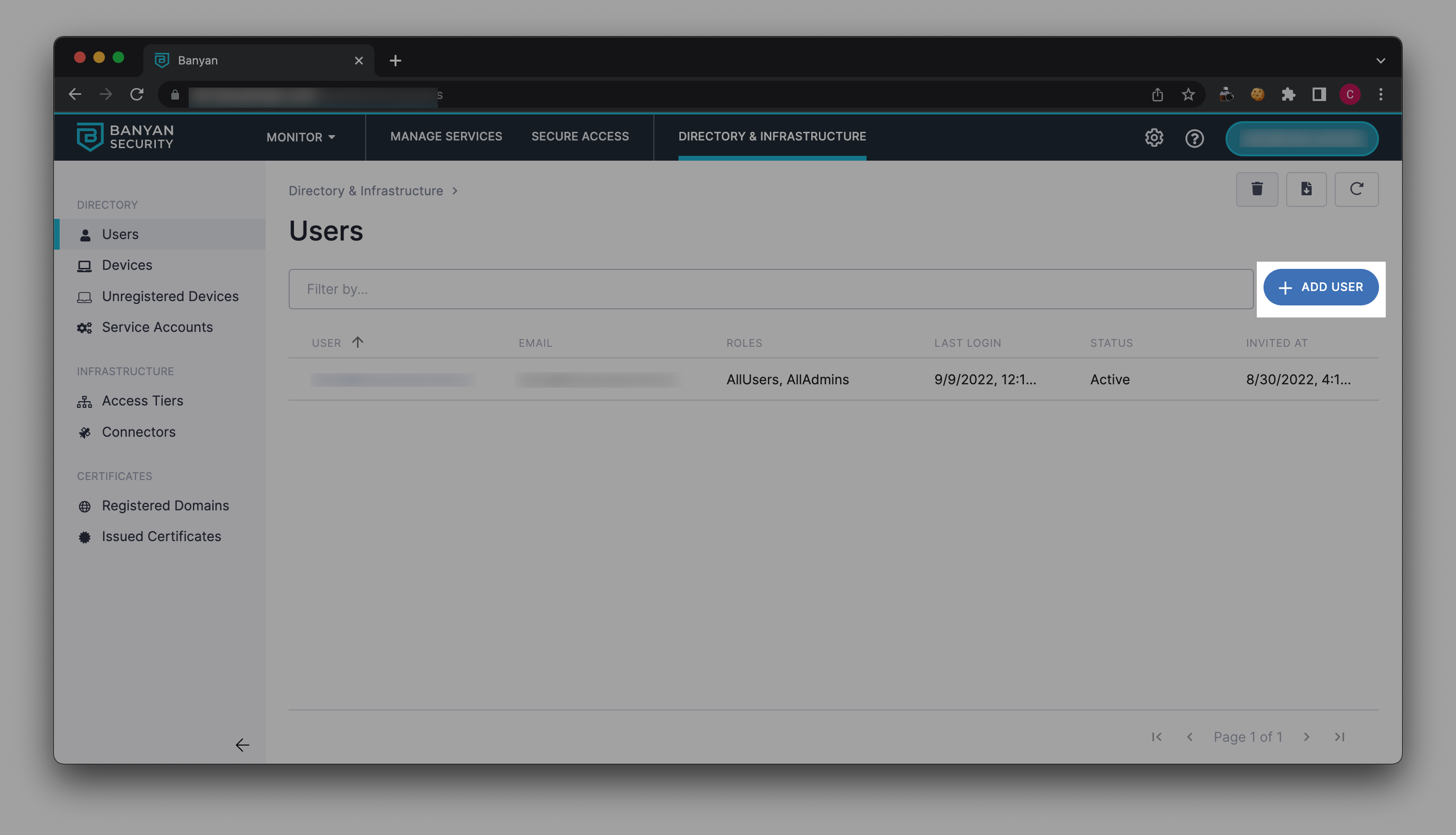Open the help question mark icon
Screen dimensions: 1456x835
[1194, 138]
